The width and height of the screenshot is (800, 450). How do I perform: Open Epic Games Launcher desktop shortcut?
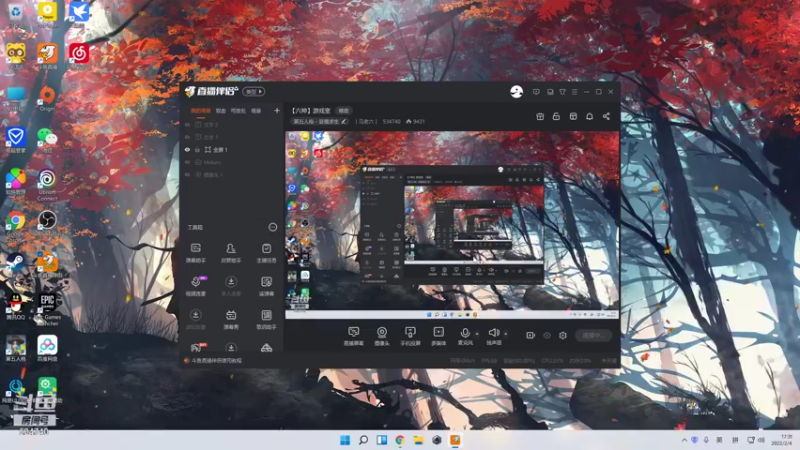click(47, 309)
